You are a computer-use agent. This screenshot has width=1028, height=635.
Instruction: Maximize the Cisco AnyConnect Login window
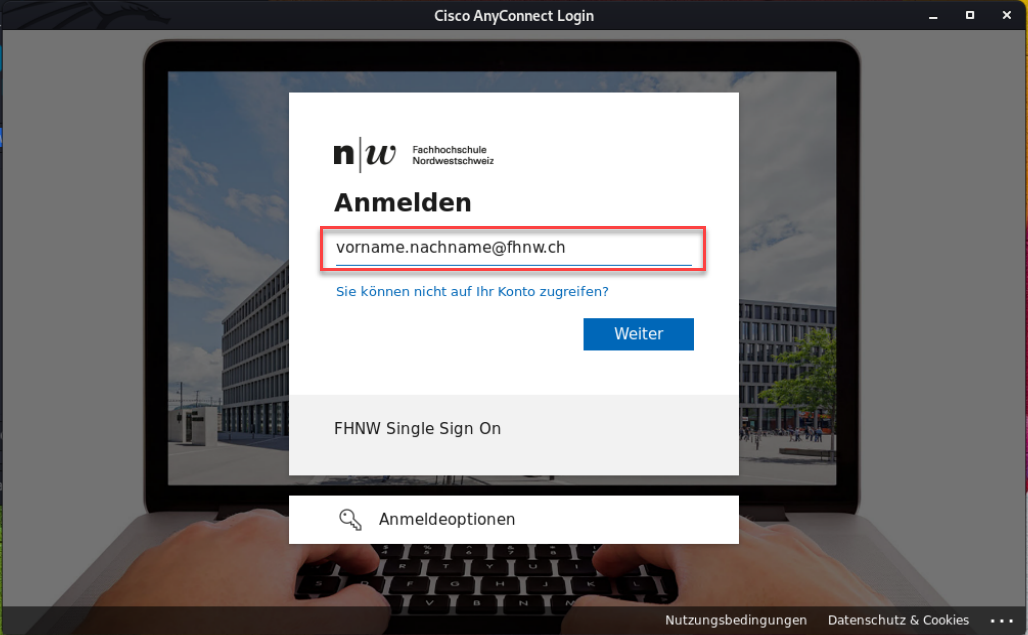pos(970,15)
